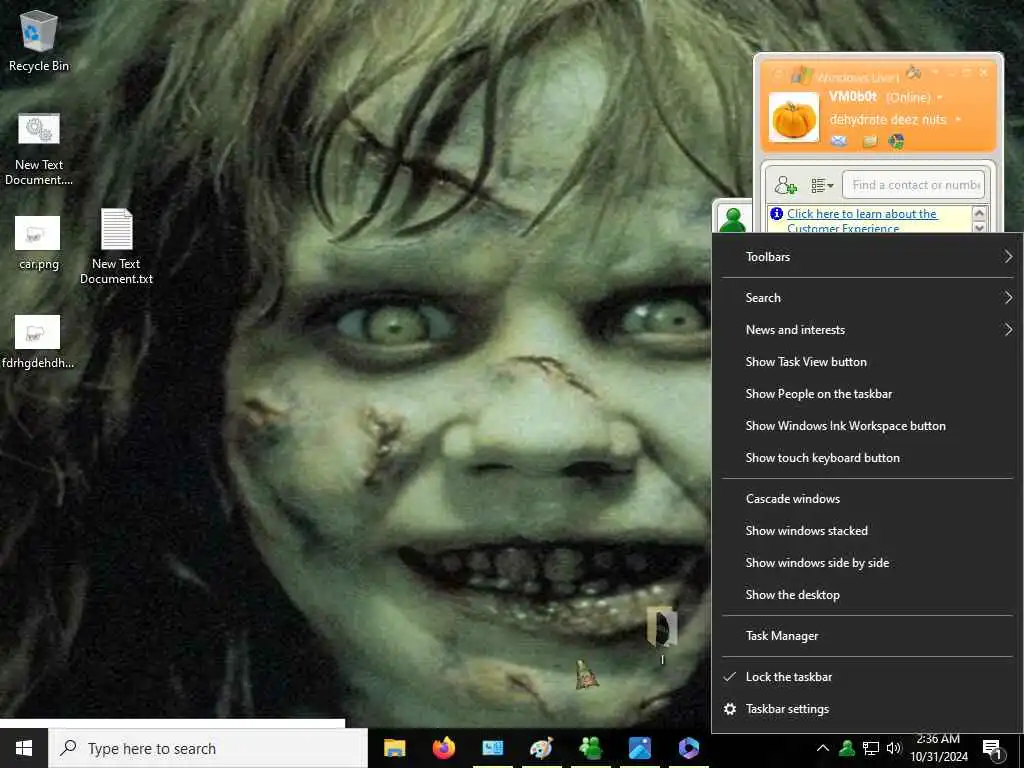Click the clock showing 2:36 AM

click(x=938, y=748)
